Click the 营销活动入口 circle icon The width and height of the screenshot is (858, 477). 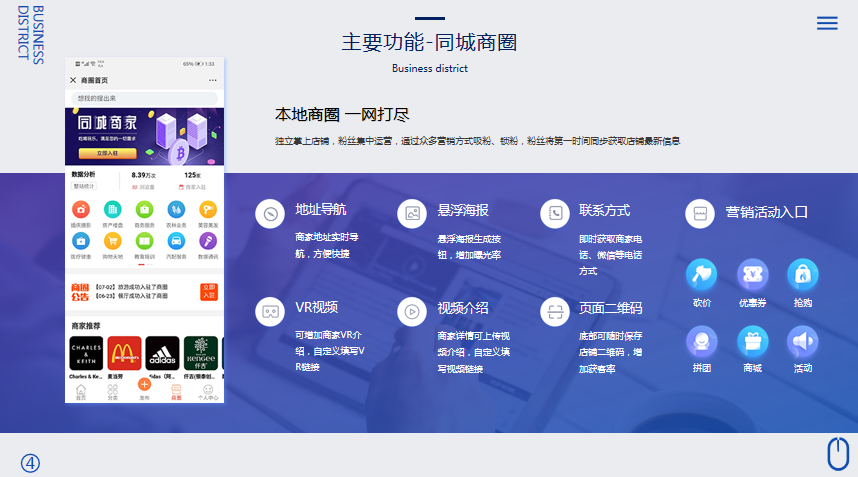700,214
